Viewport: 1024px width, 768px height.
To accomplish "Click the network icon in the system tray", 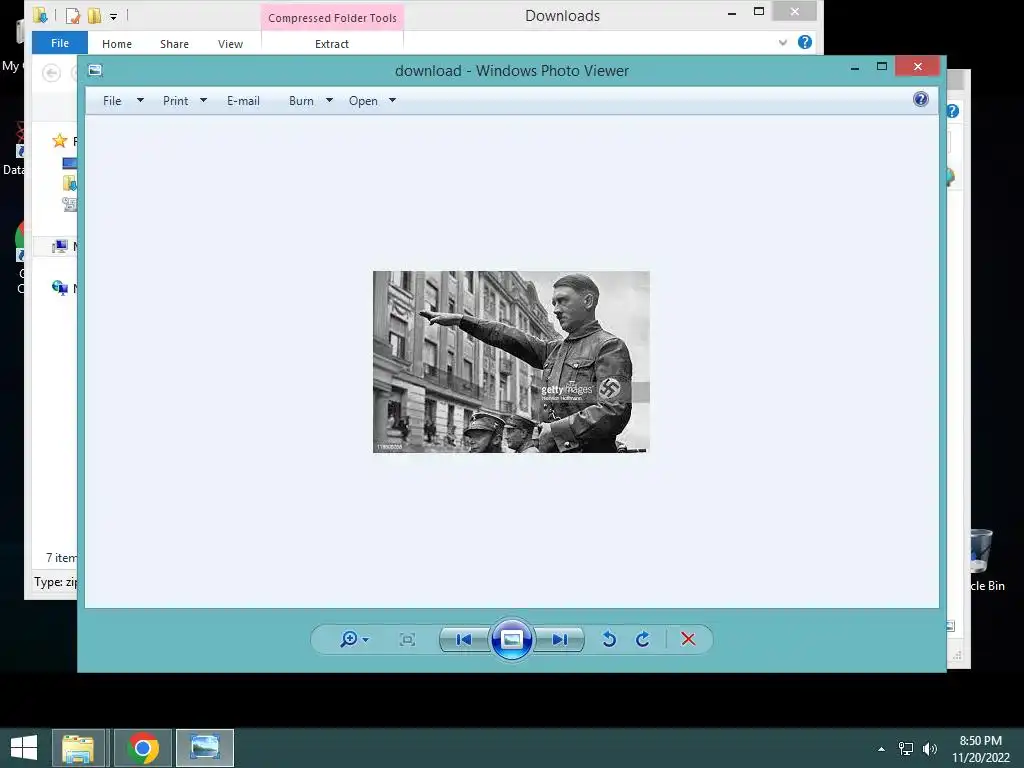I will (906, 749).
